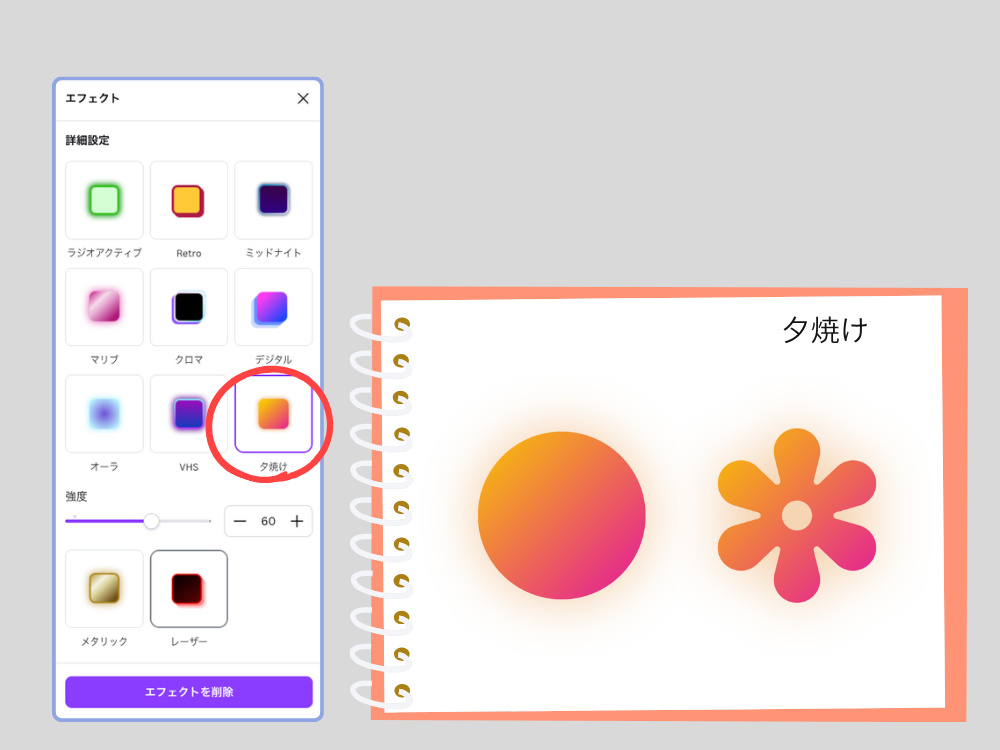Select the ラジオアクティブ effect thumbnail

pyautogui.click(x=104, y=200)
